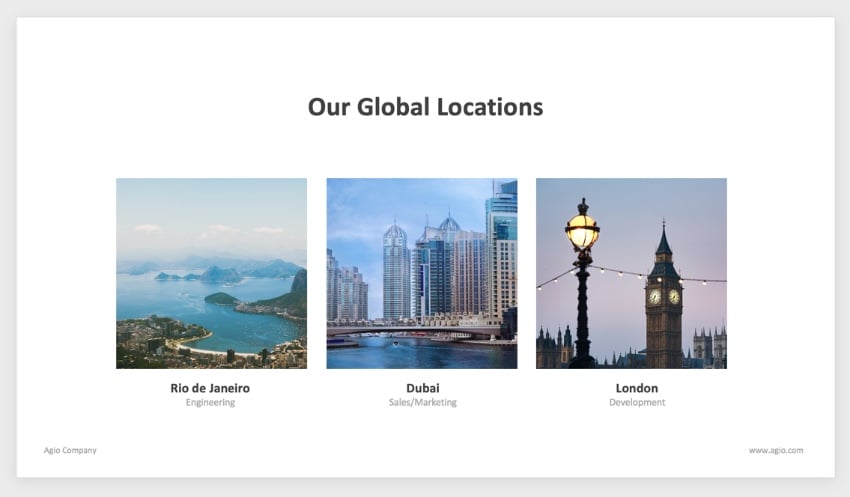850x497 pixels.
Task: Click the curved beach in Rio photo
Action: click(206, 347)
